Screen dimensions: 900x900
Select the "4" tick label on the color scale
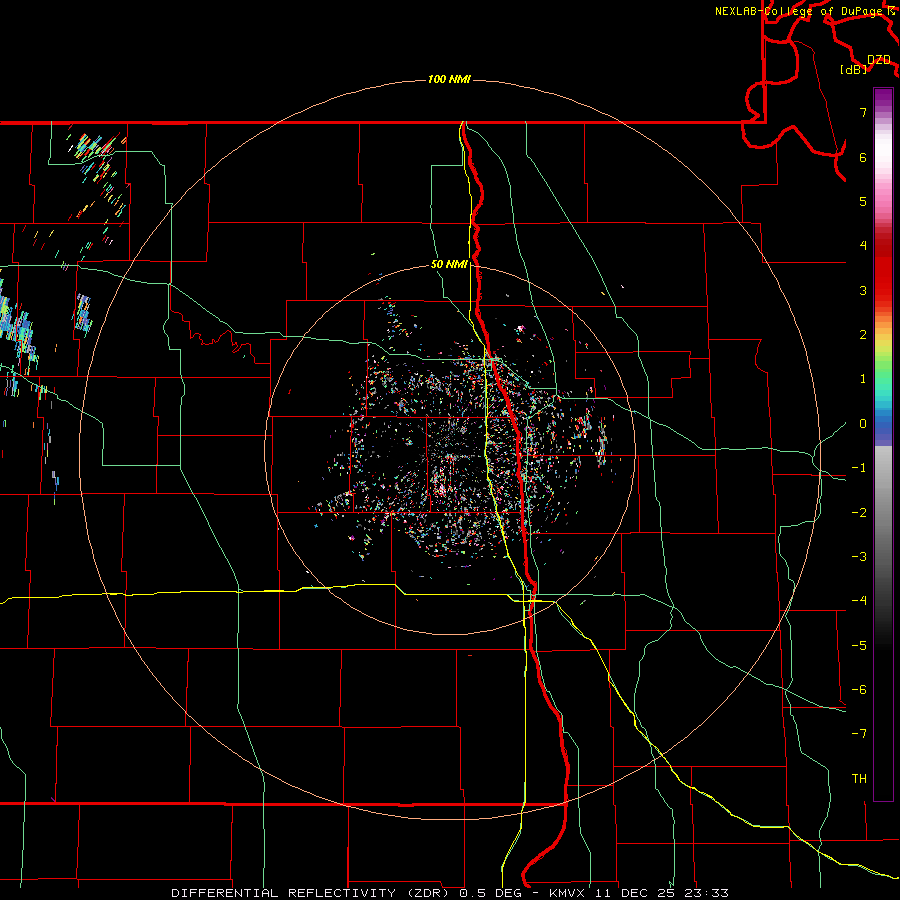click(863, 246)
